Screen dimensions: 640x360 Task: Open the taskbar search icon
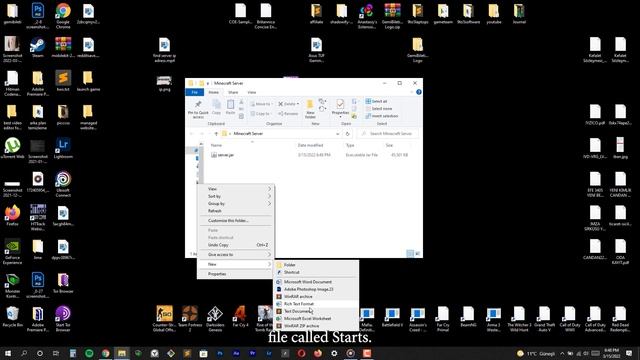[x=24, y=353]
